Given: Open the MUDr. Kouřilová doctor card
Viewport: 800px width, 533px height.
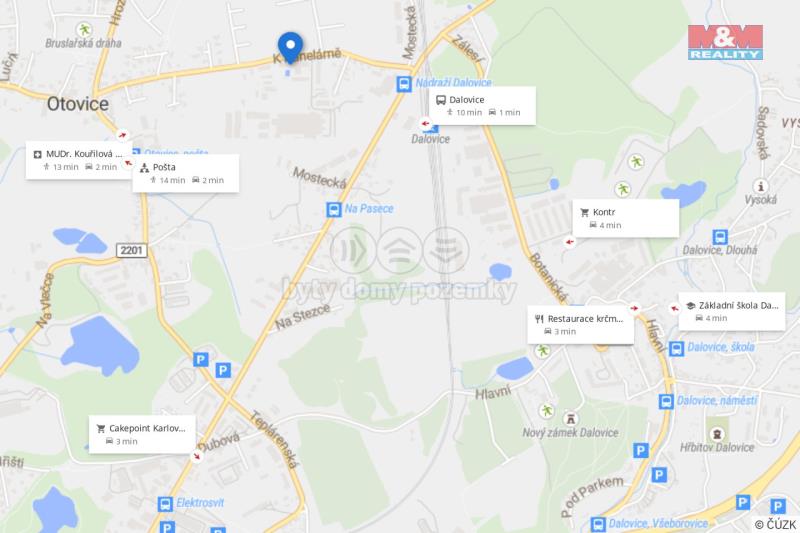Looking at the screenshot, I should tap(79, 160).
